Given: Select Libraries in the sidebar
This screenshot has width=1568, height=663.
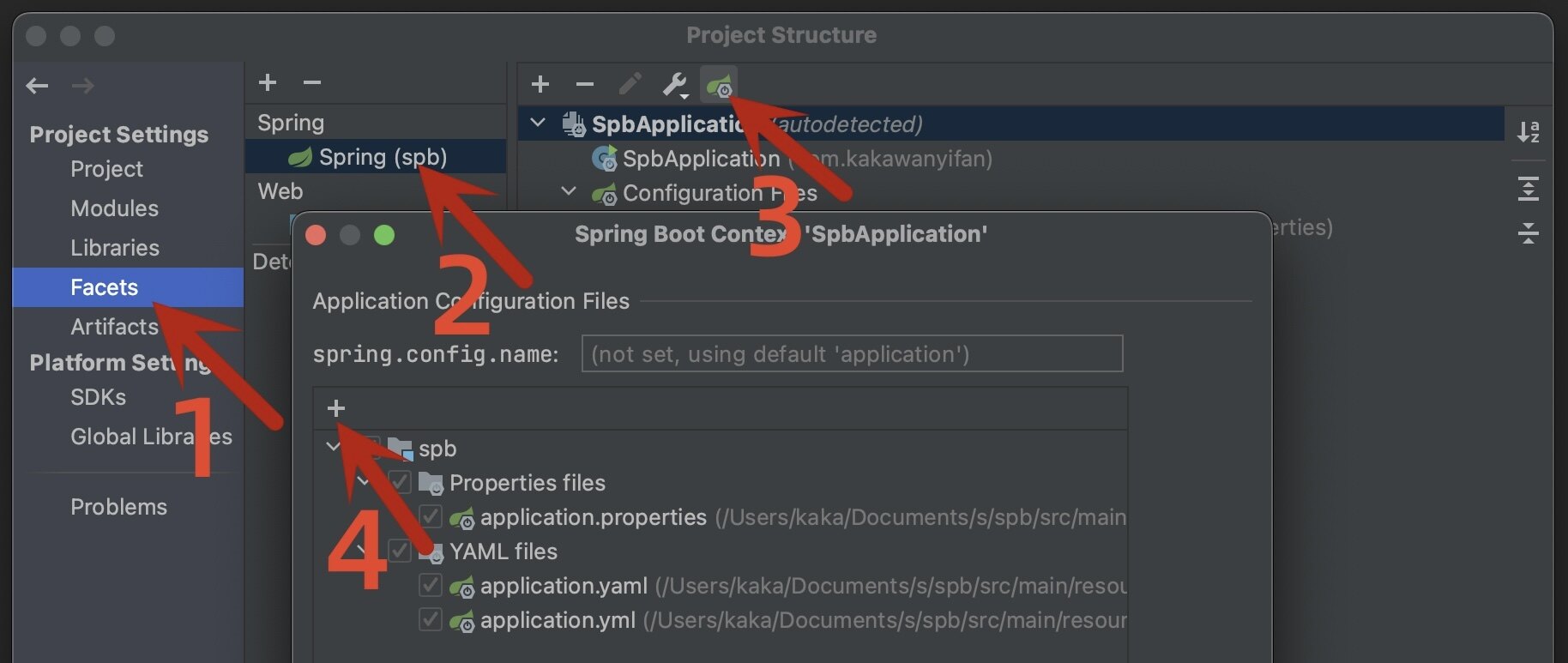Looking at the screenshot, I should (115, 248).
